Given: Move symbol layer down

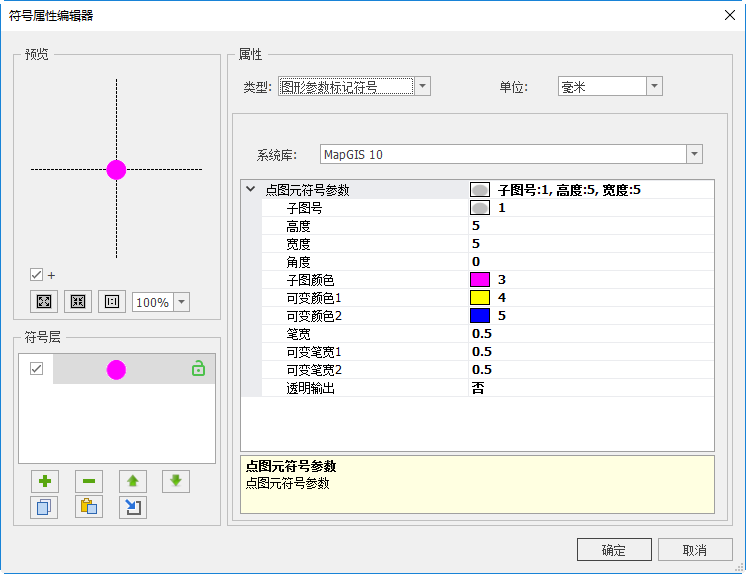Looking at the screenshot, I should click(176, 481).
